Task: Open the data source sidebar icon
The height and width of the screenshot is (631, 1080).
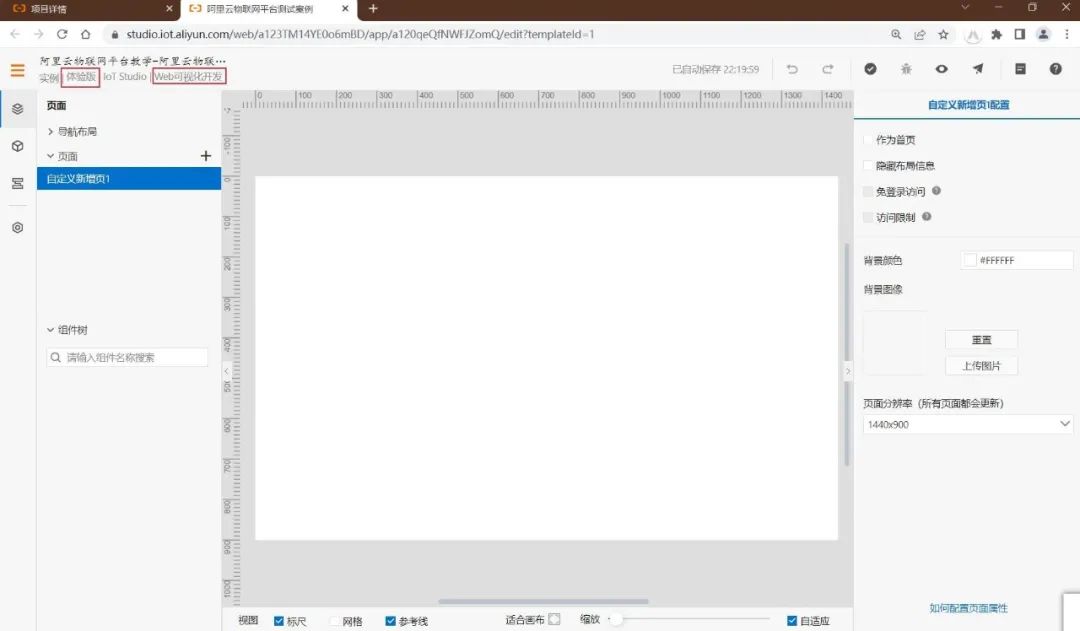Action: tap(18, 183)
